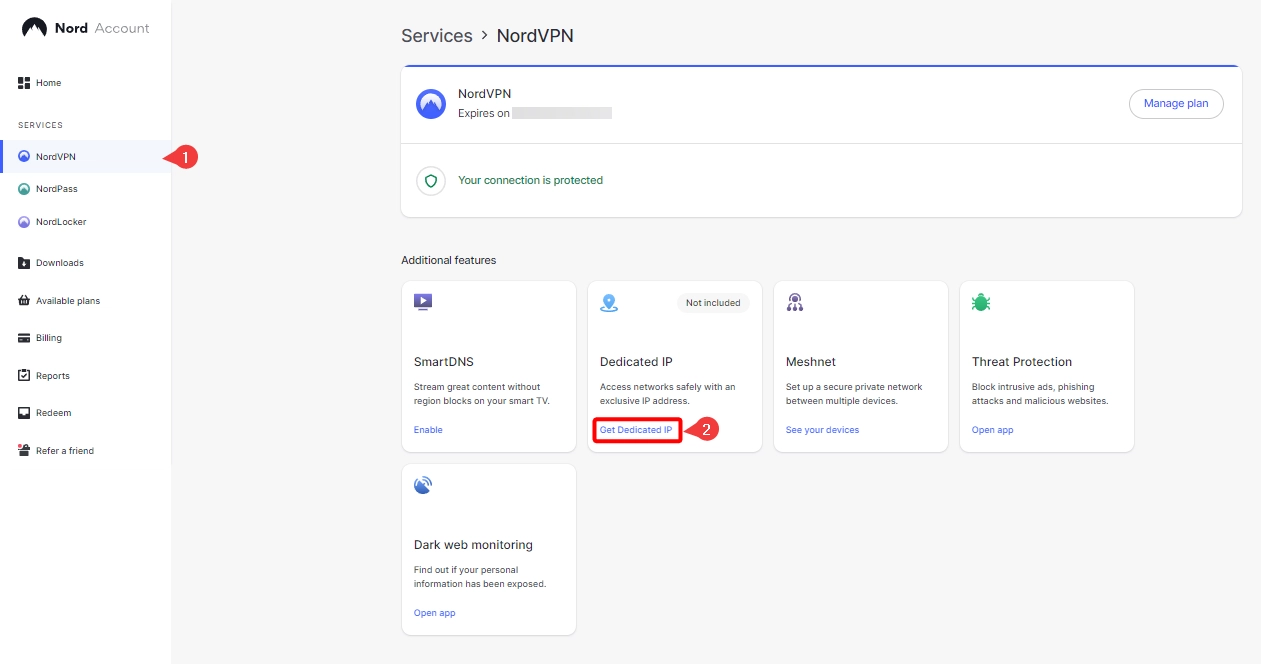
Task: Go to Downloads page
Action: (59, 263)
